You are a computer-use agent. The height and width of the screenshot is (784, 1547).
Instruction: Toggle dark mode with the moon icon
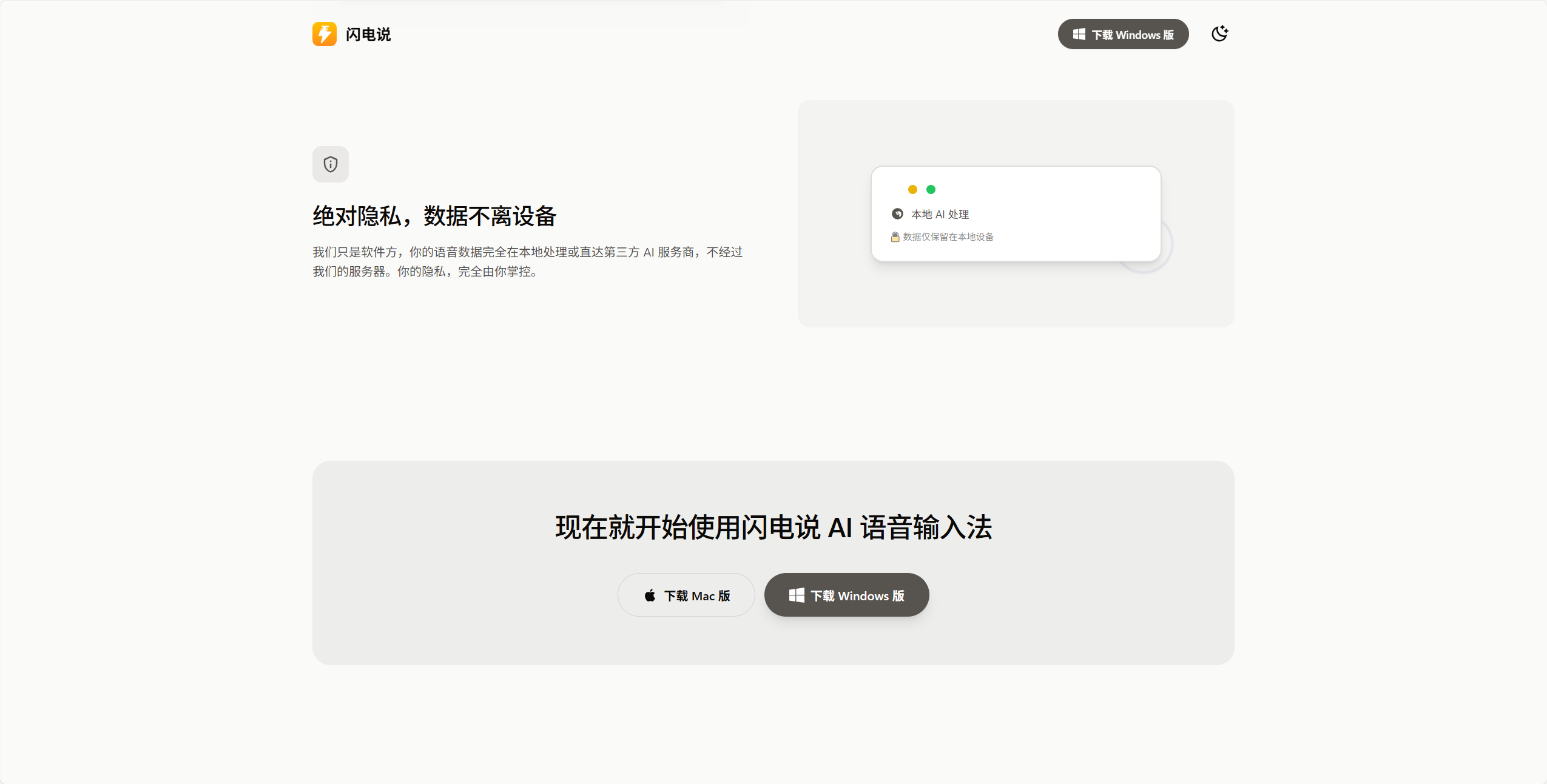pyautogui.click(x=1219, y=34)
